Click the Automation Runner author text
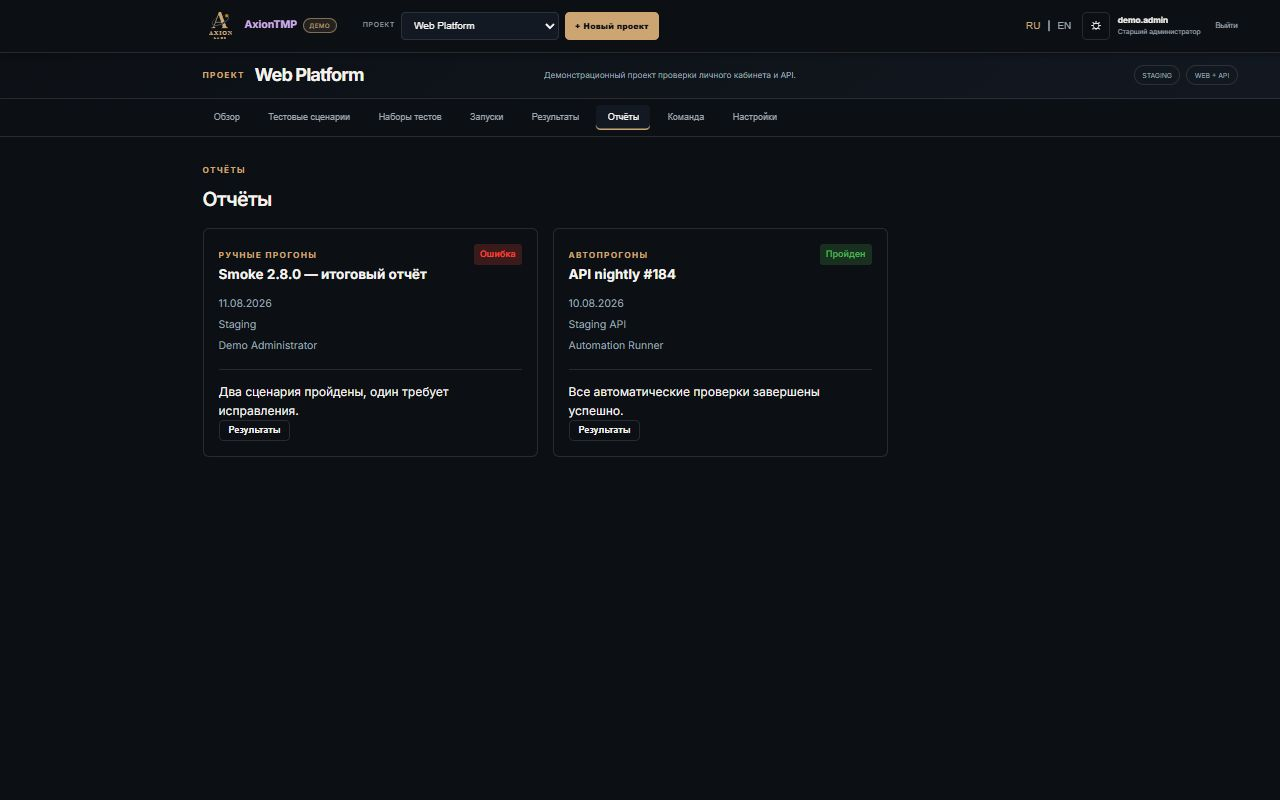This screenshot has width=1280, height=800. tap(616, 345)
